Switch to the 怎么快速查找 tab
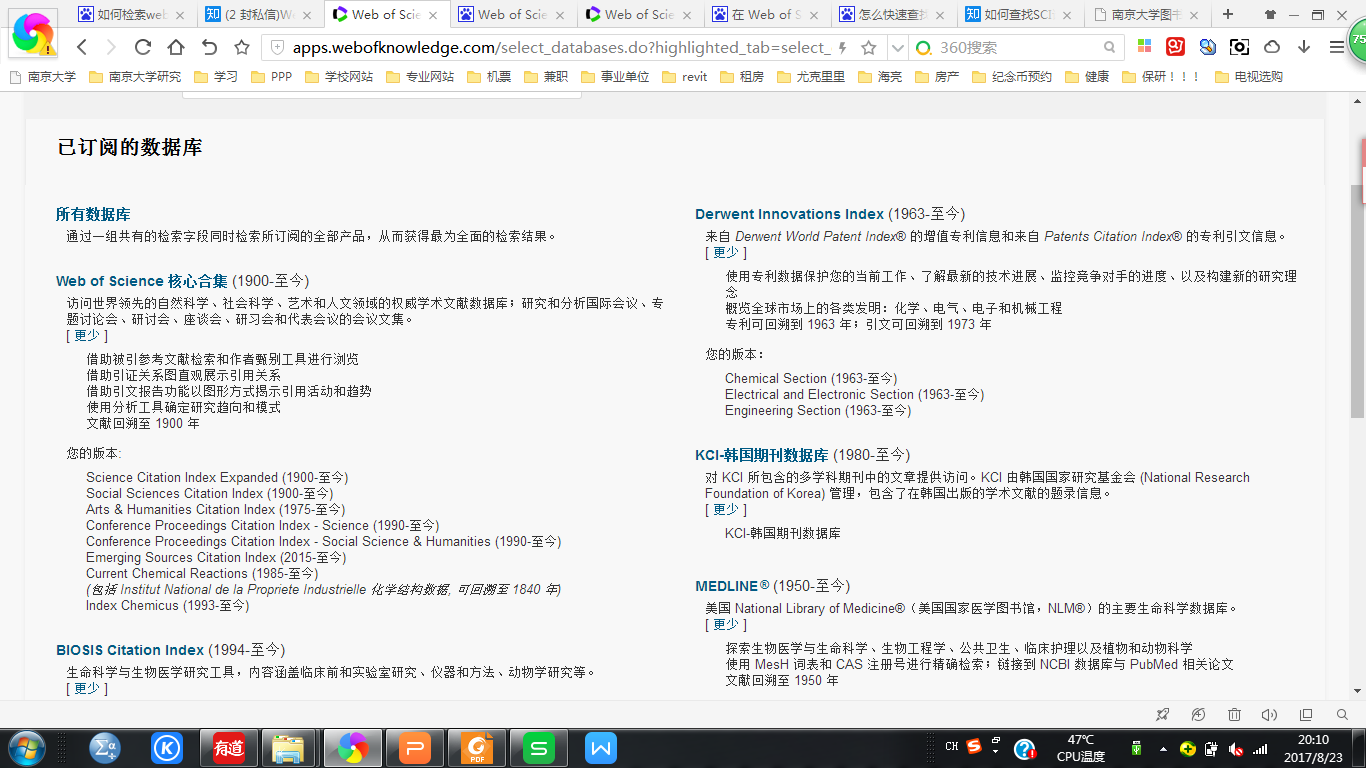This screenshot has height=768, width=1366. point(892,14)
